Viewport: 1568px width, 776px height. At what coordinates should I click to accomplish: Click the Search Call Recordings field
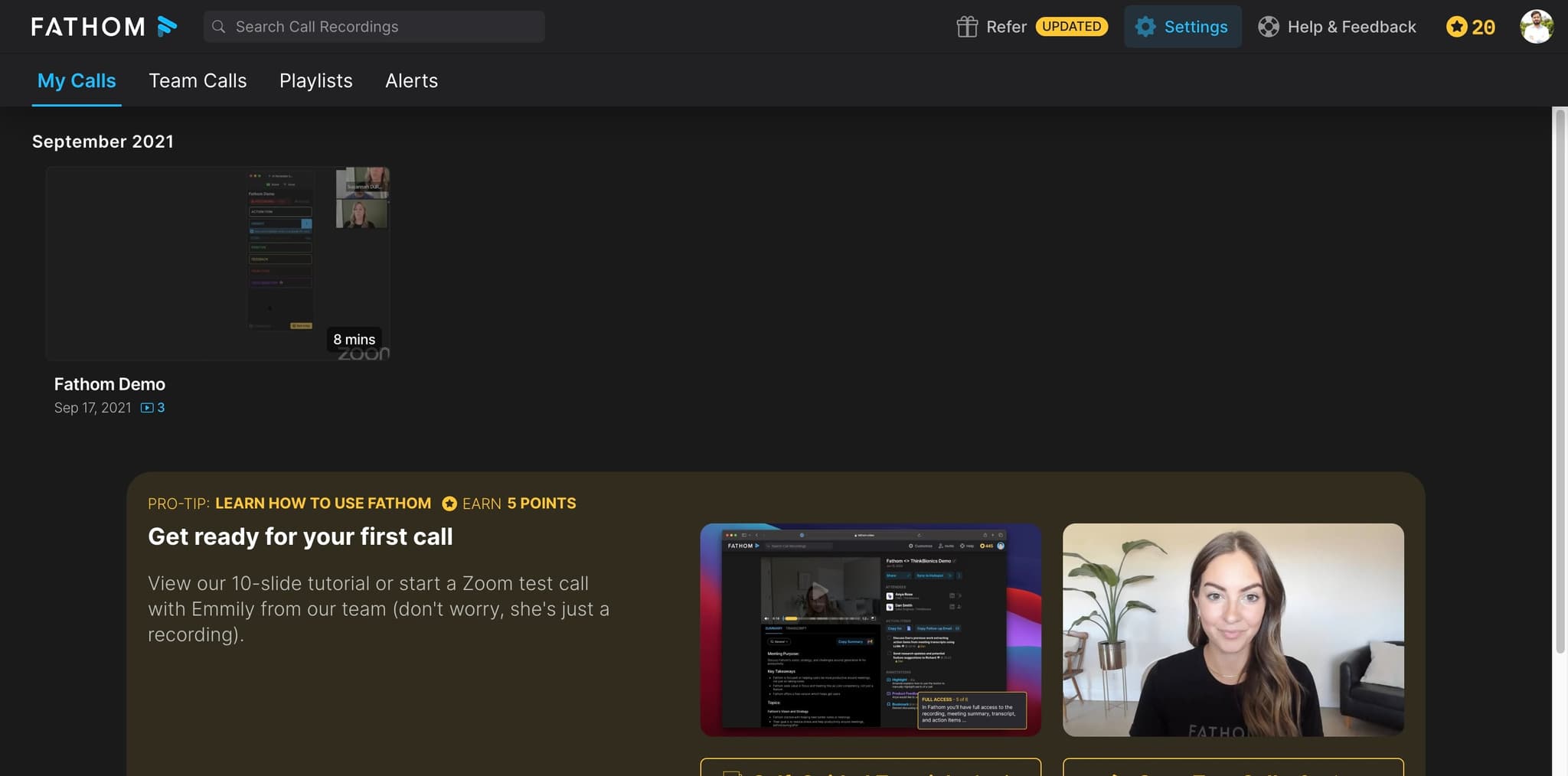point(374,27)
